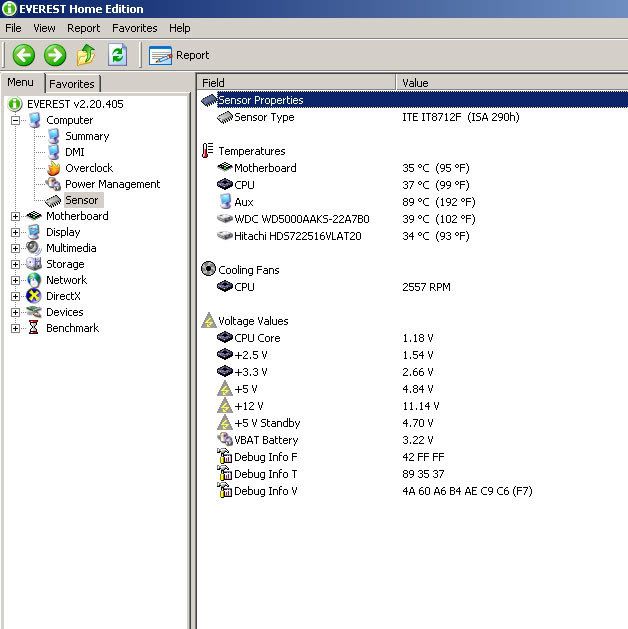
Task: Click the Temperatures thermometer icon
Action: point(207,151)
